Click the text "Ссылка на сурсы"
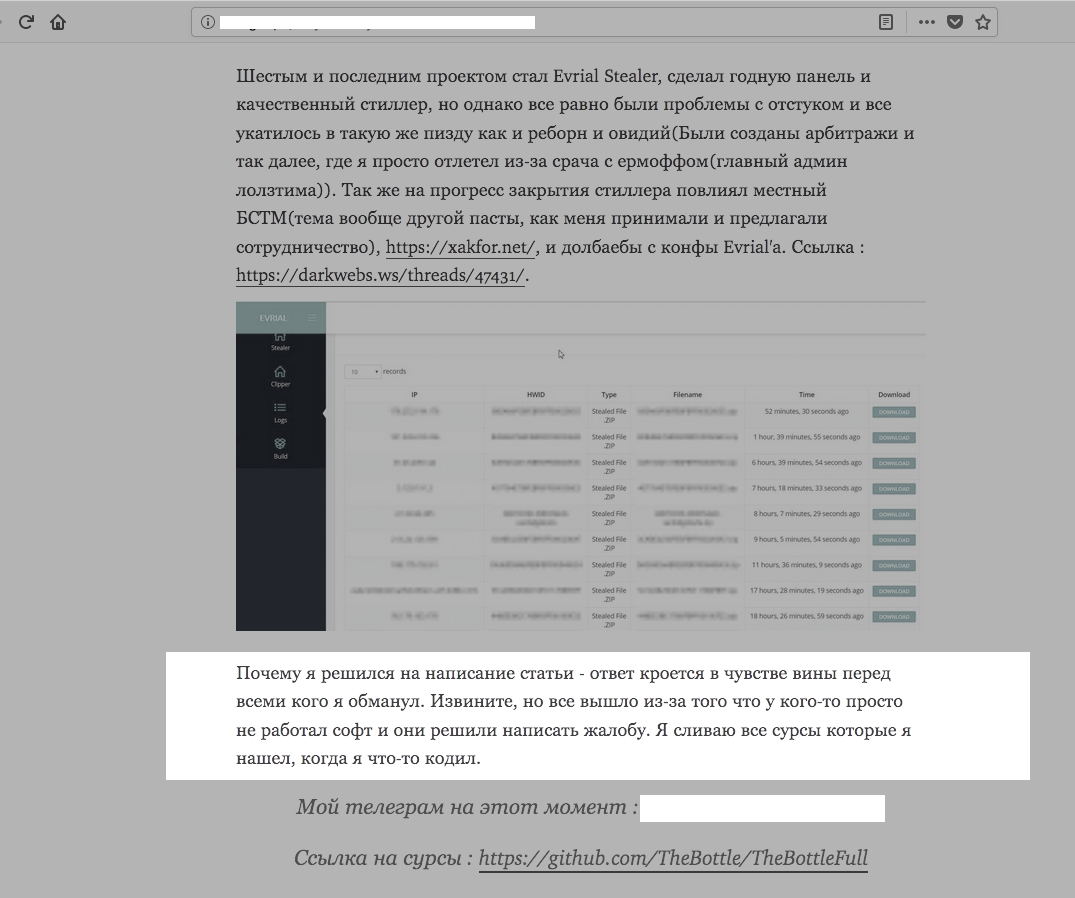The height and width of the screenshot is (898, 1075). (378, 858)
